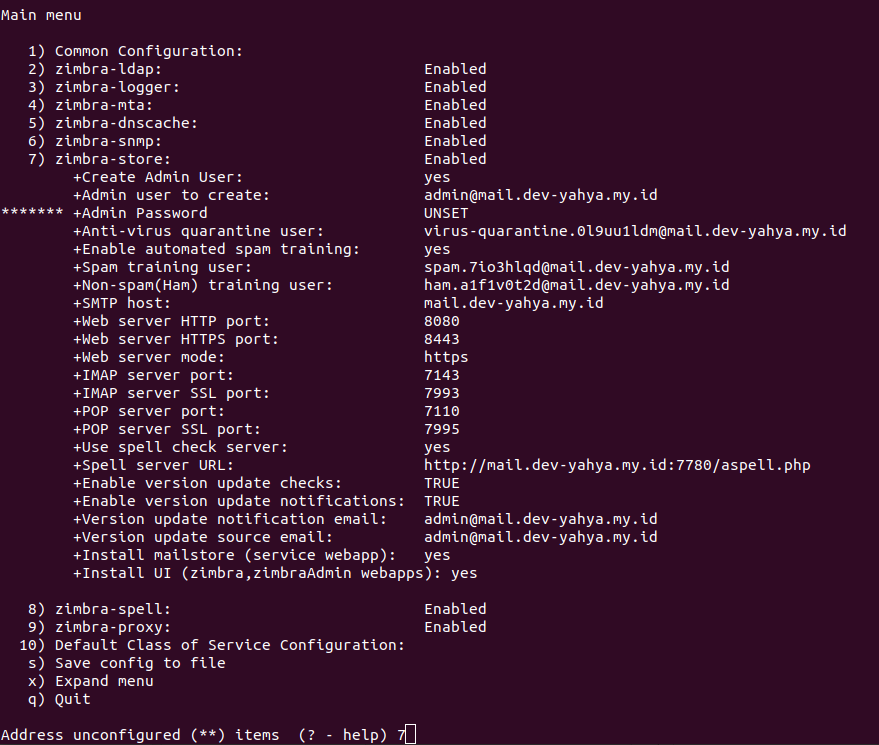The height and width of the screenshot is (745, 879).
Task: Click the Spam training user address
Action: [x=577, y=267]
